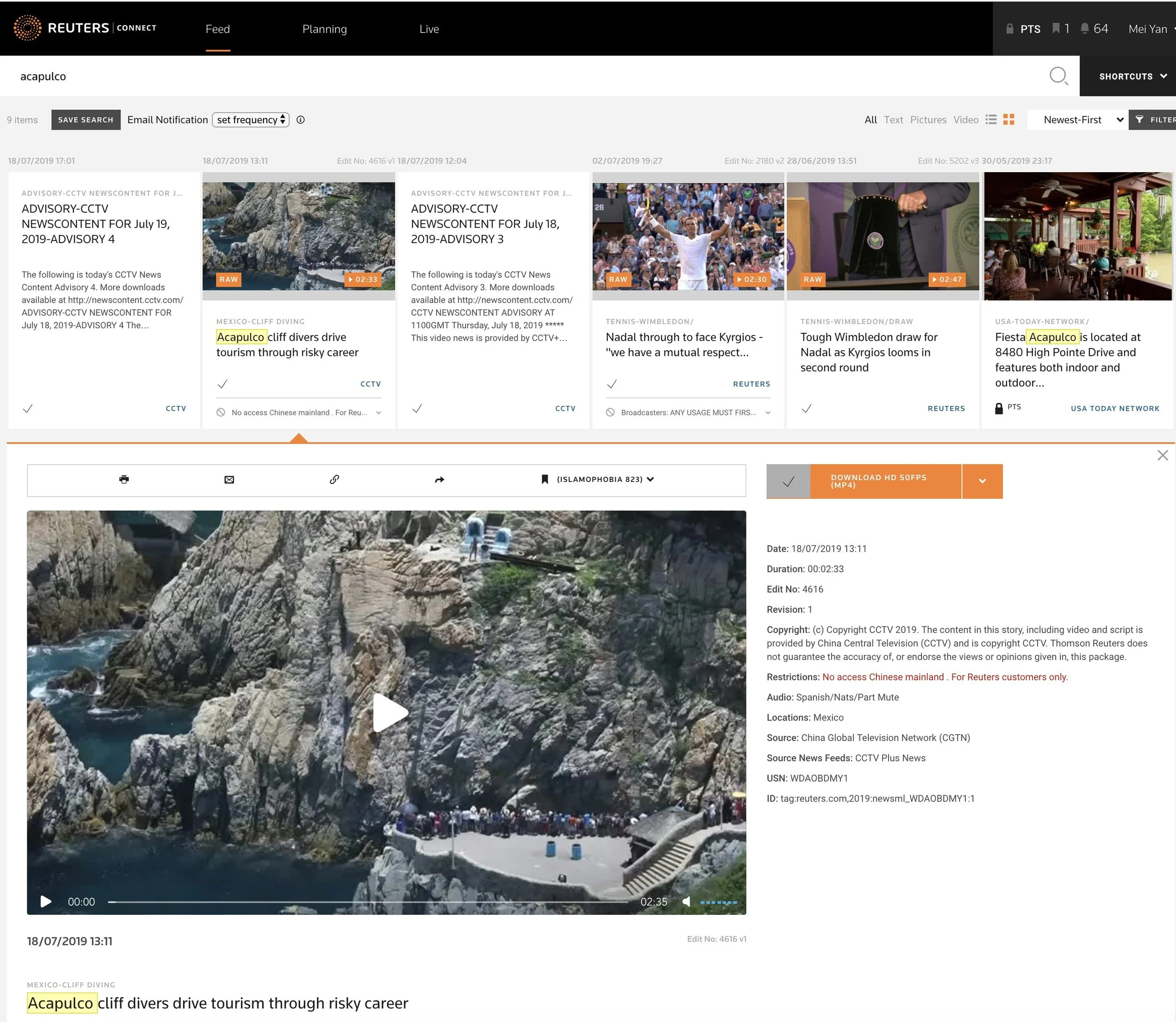Switch to grid view icon
The width and height of the screenshot is (1176, 1022).
1009,119
